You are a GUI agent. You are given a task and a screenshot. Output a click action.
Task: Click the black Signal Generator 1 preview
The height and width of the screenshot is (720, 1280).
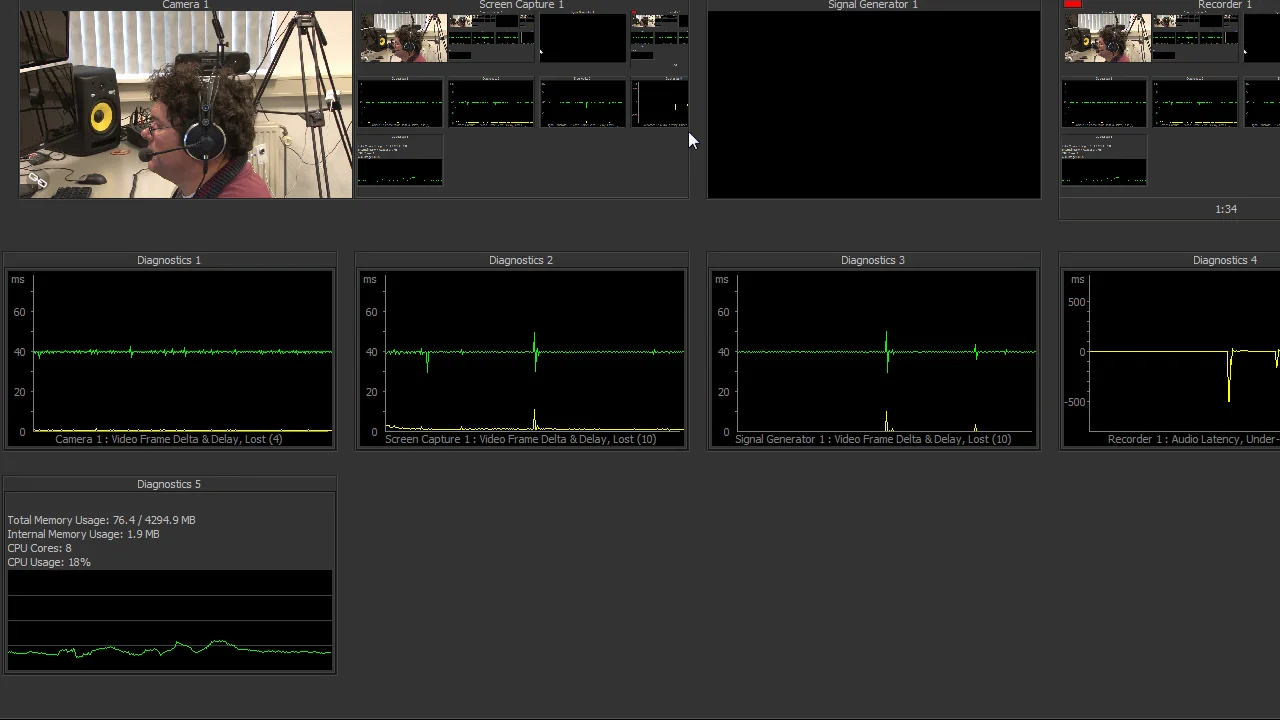pyautogui.click(x=873, y=104)
